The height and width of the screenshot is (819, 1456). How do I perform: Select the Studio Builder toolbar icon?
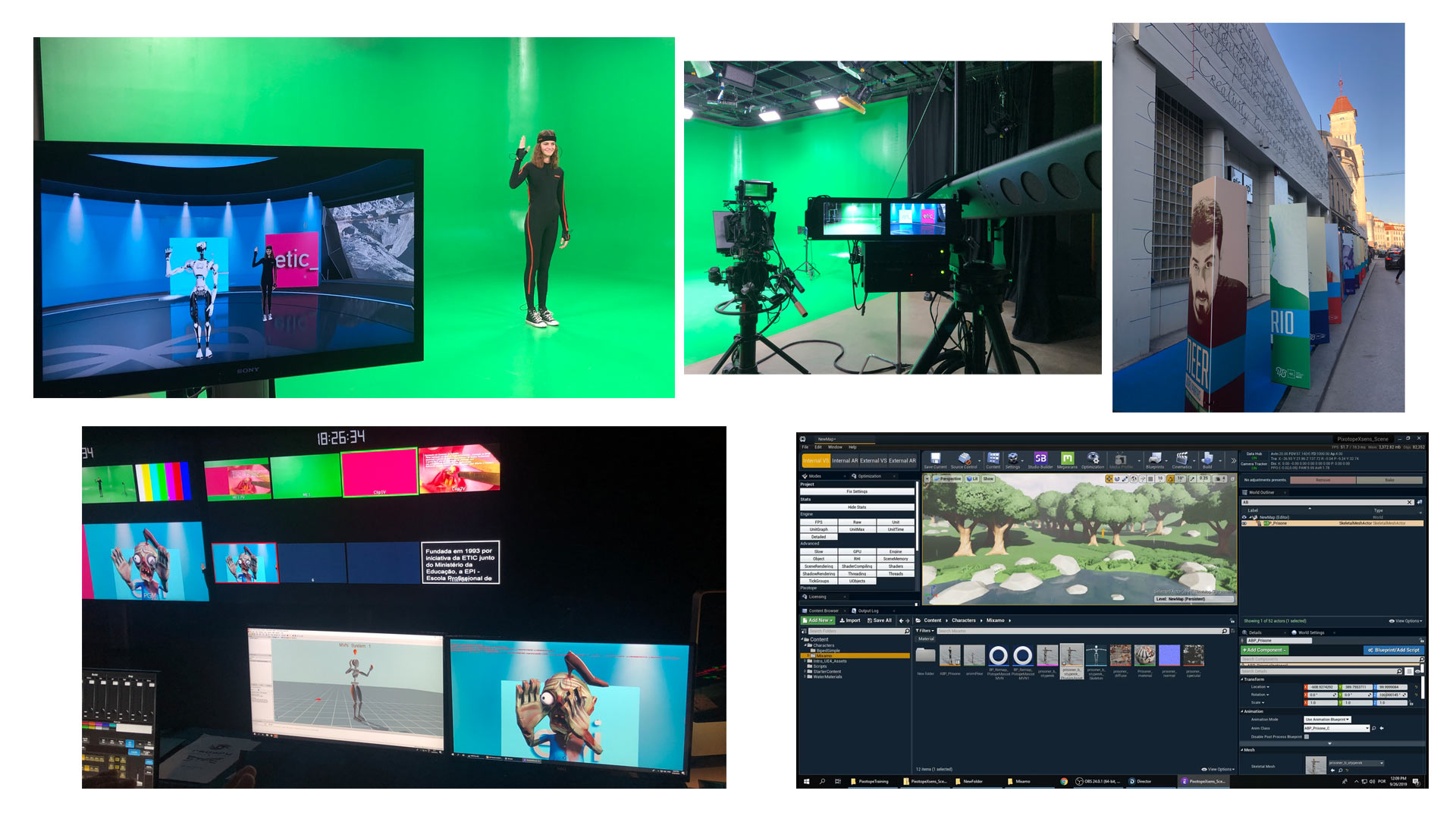click(1040, 460)
